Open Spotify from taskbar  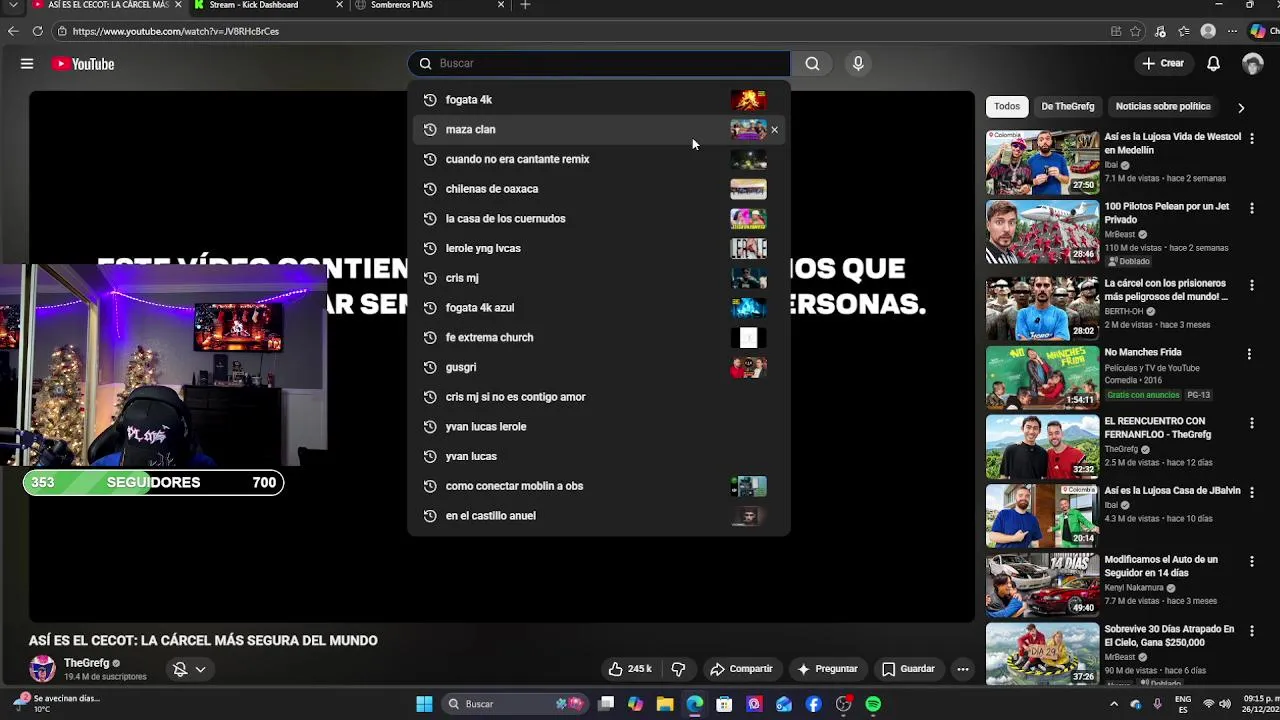pyautogui.click(x=873, y=704)
